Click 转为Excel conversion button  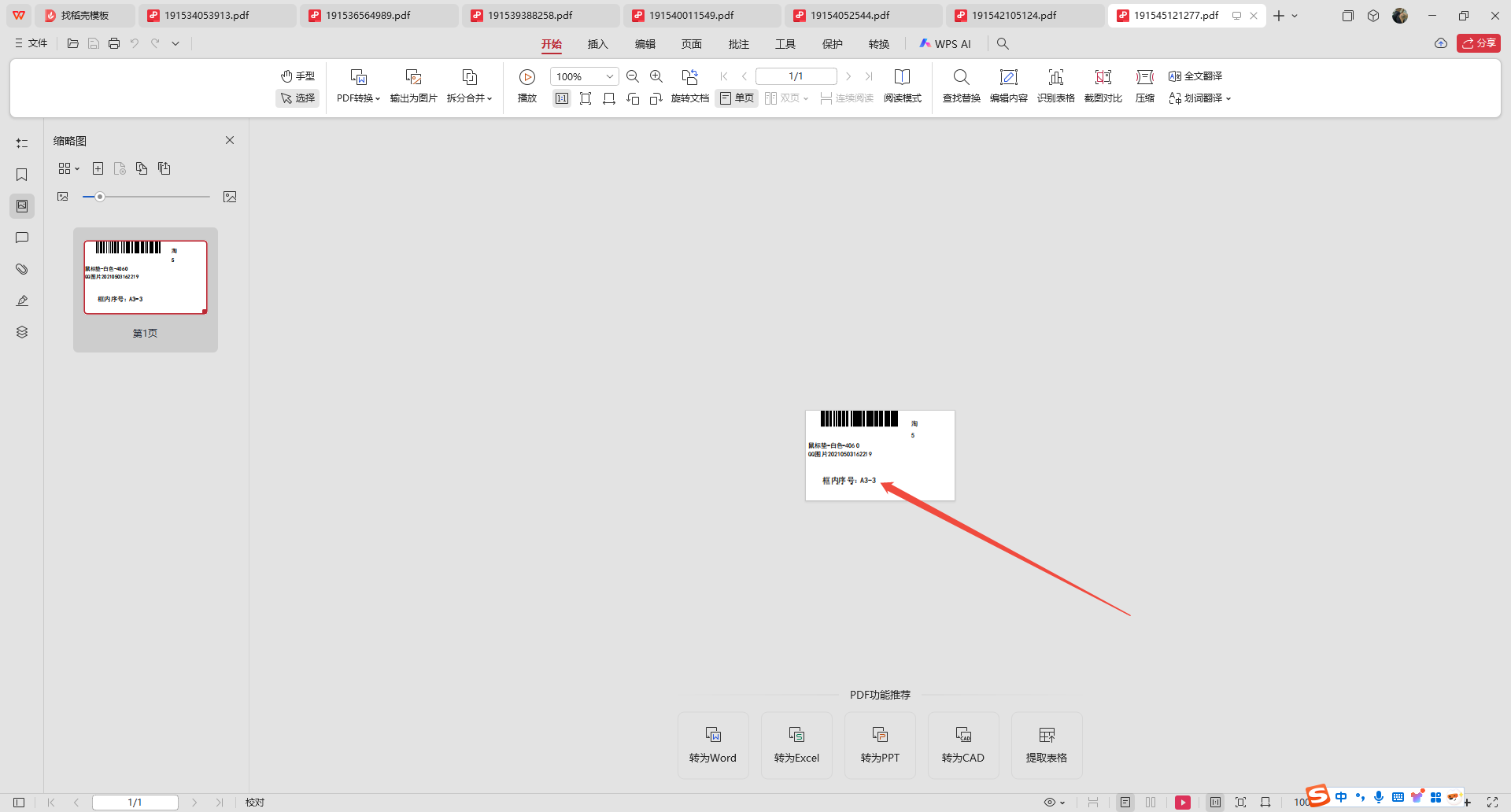[x=796, y=745]
